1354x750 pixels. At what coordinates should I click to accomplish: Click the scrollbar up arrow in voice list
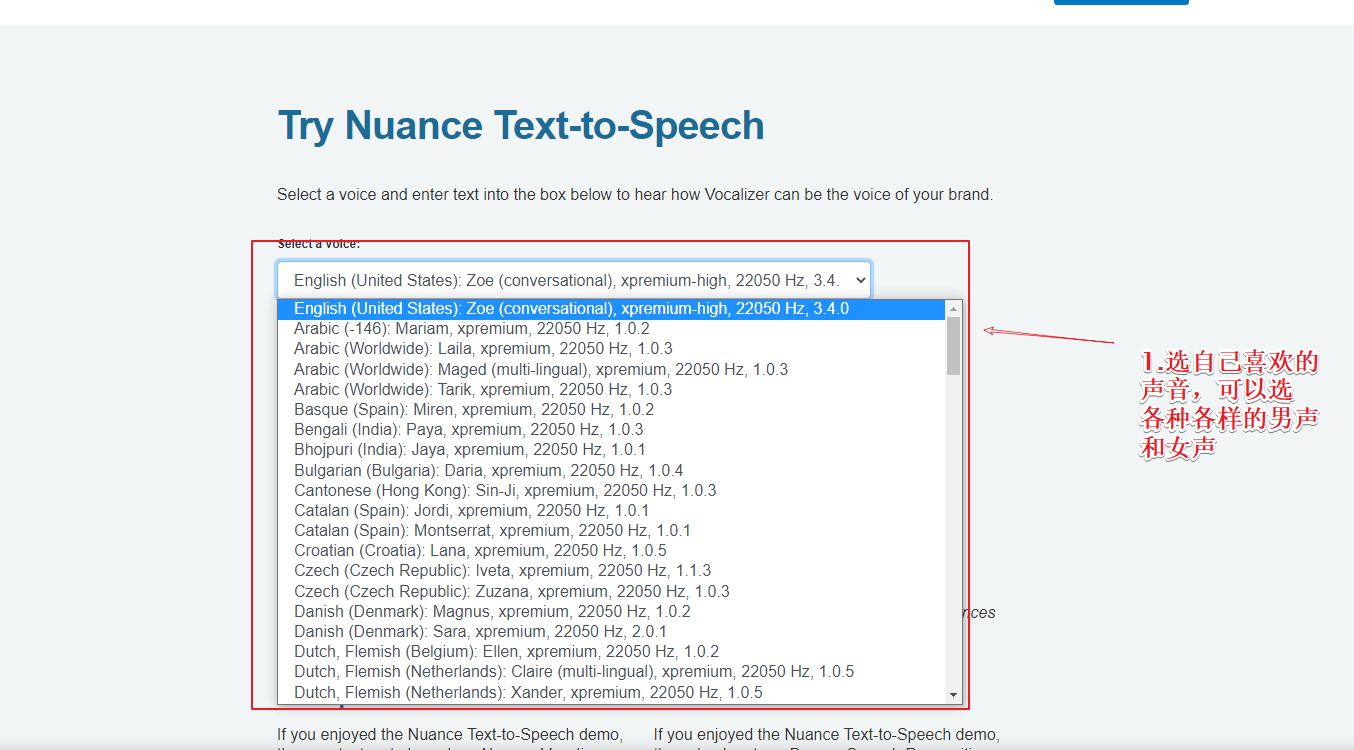(x=953, y=308)
